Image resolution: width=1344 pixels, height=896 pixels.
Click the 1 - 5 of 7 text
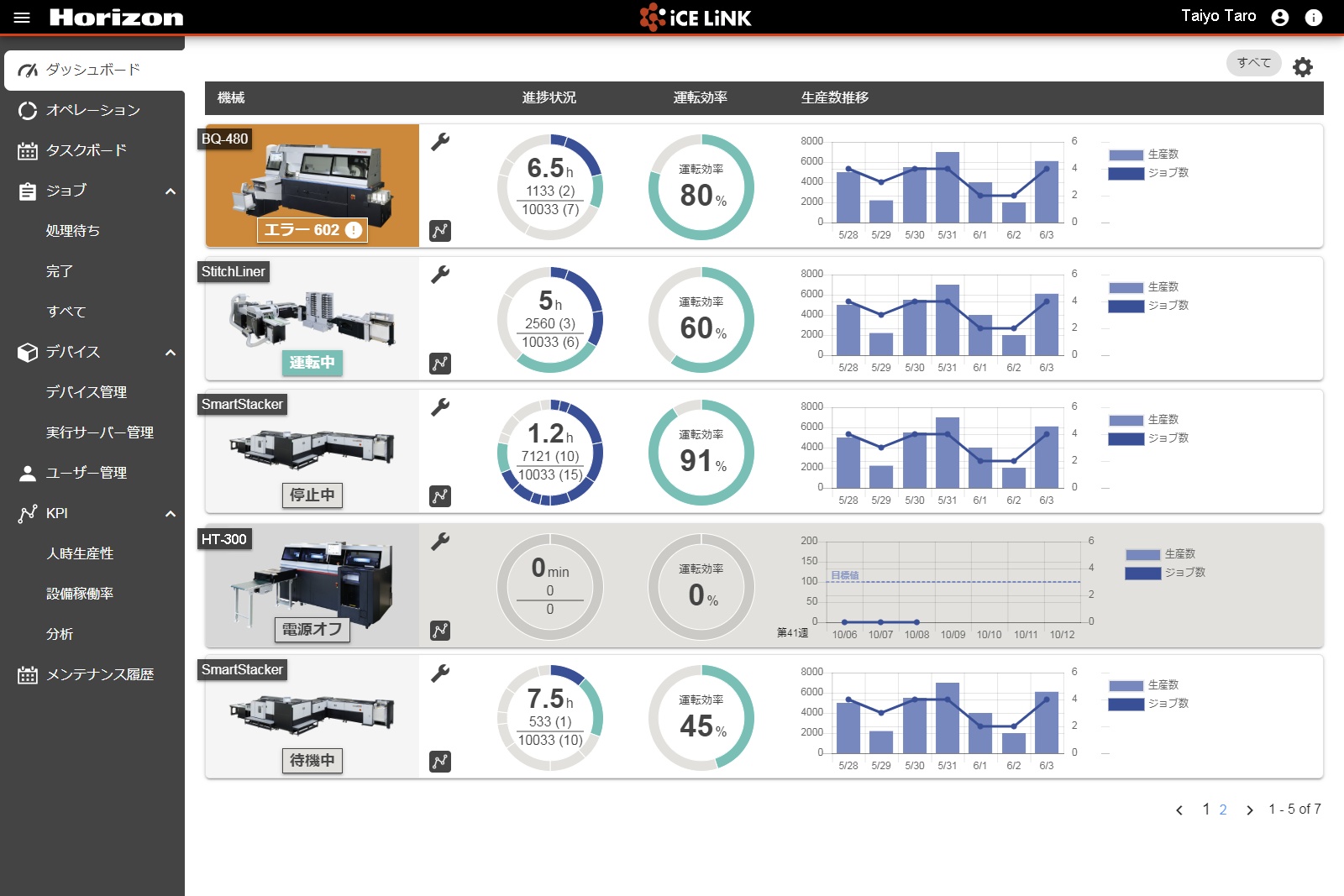(x=1294, y=810)
